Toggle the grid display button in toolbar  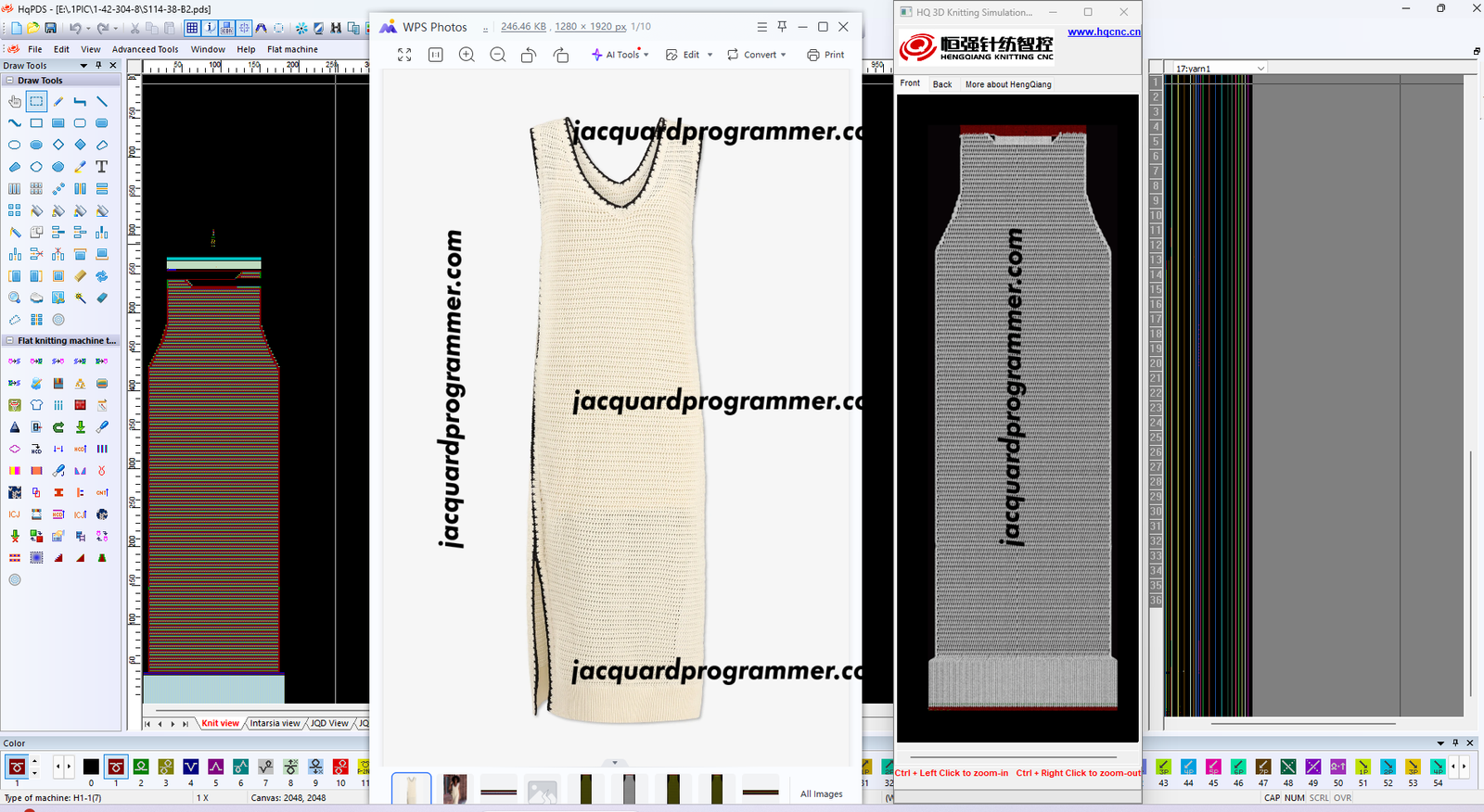192,29
